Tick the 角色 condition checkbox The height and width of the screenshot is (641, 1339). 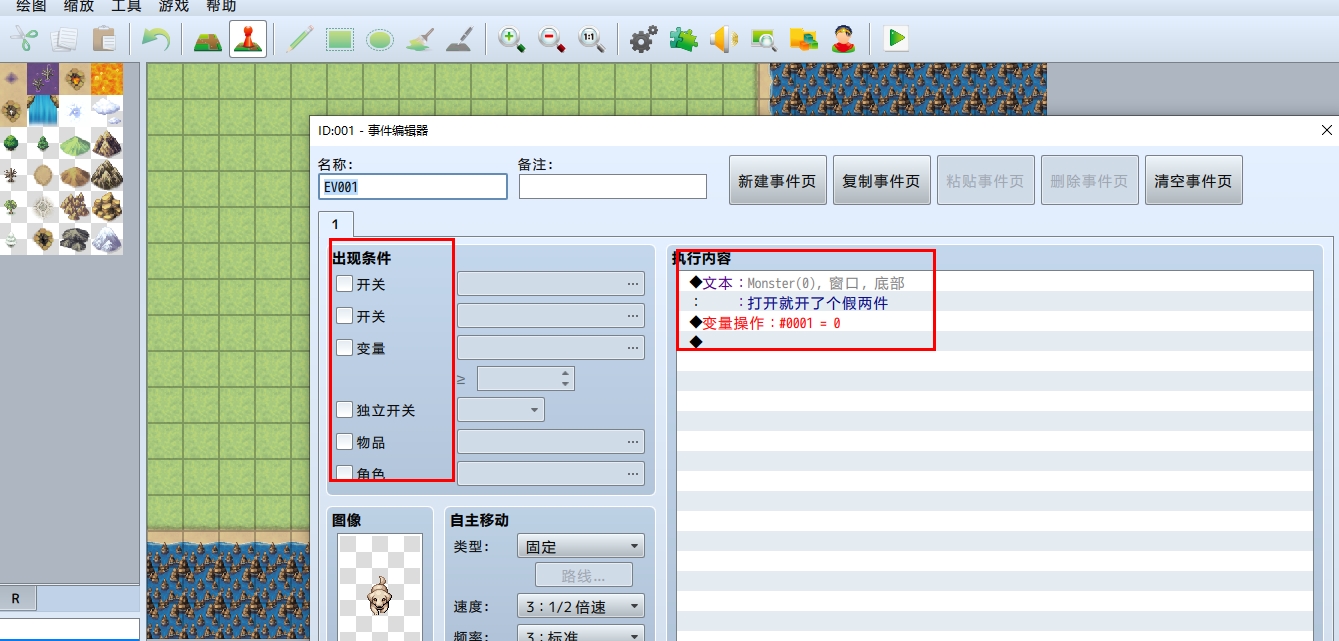(x=344, y=473)
